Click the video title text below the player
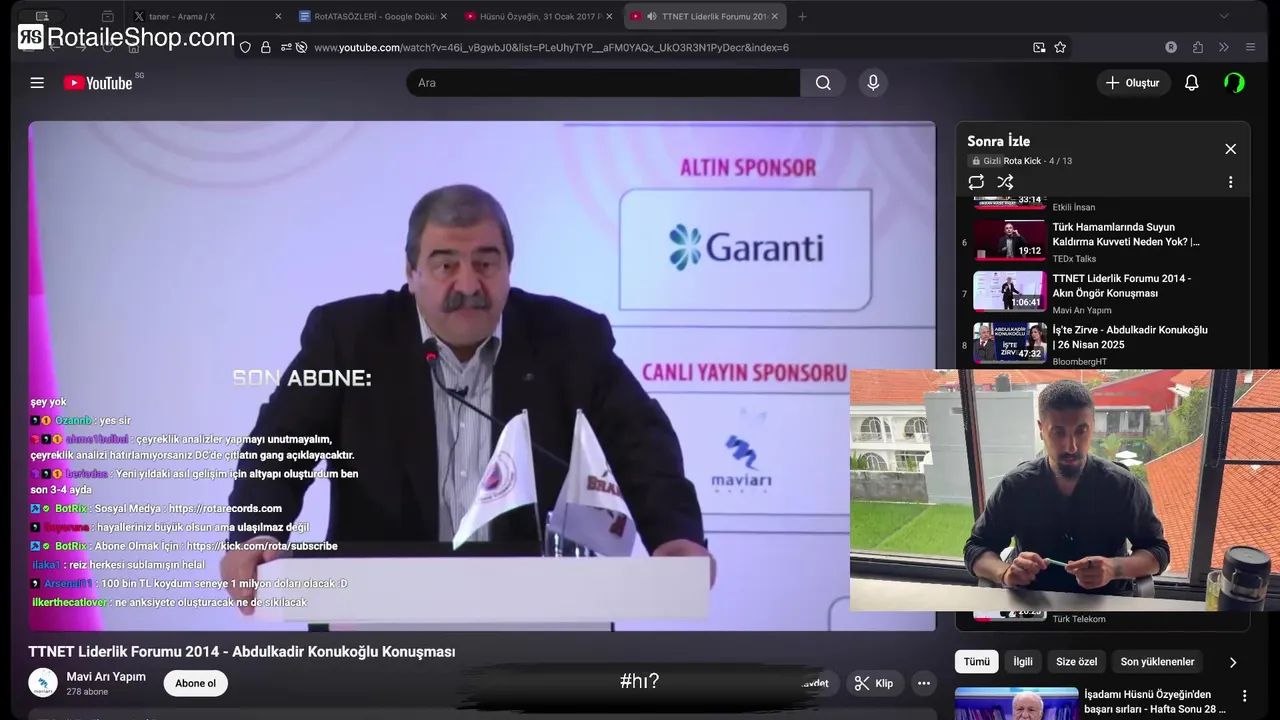1280x720 pixels. (x=241, y=652)
